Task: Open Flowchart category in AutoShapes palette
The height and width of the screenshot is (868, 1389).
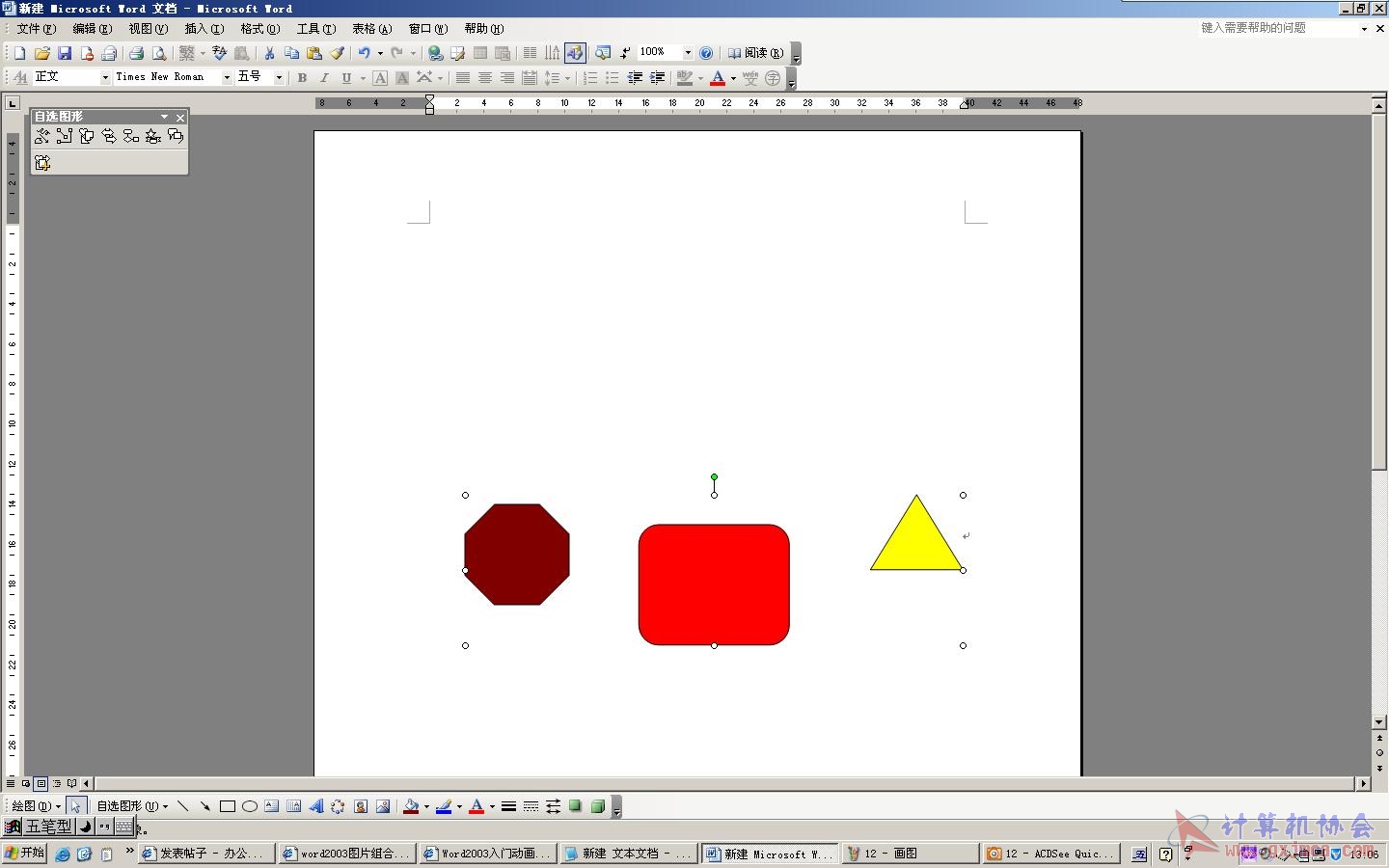Action: [131, 136]
